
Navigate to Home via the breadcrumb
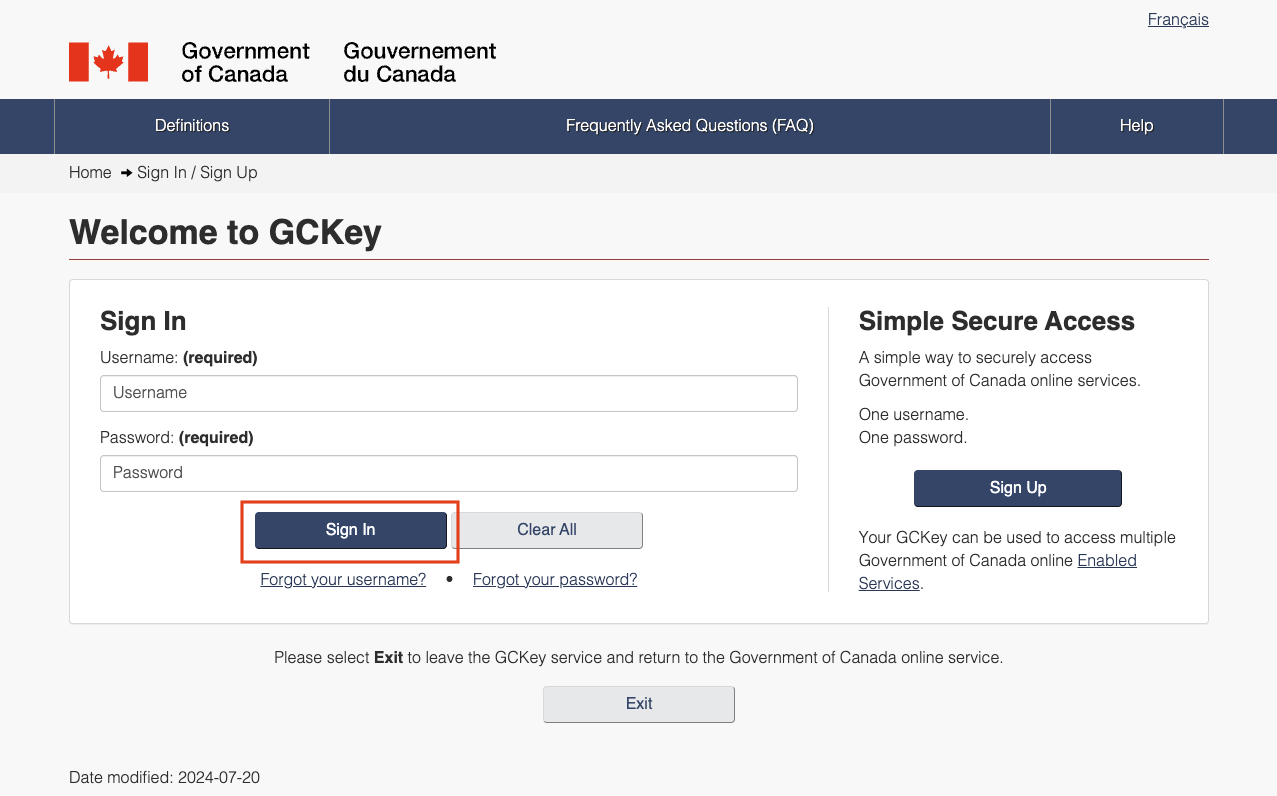(90, 172)
